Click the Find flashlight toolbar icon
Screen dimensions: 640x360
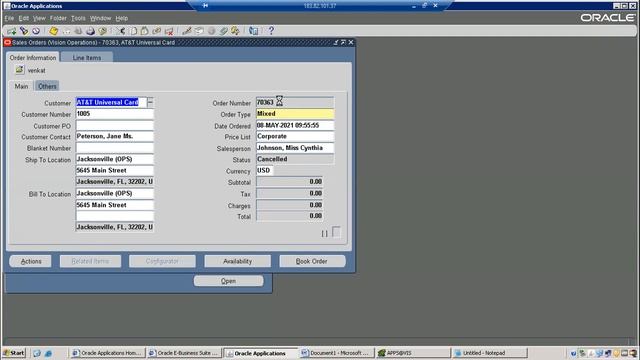point(24,31)
